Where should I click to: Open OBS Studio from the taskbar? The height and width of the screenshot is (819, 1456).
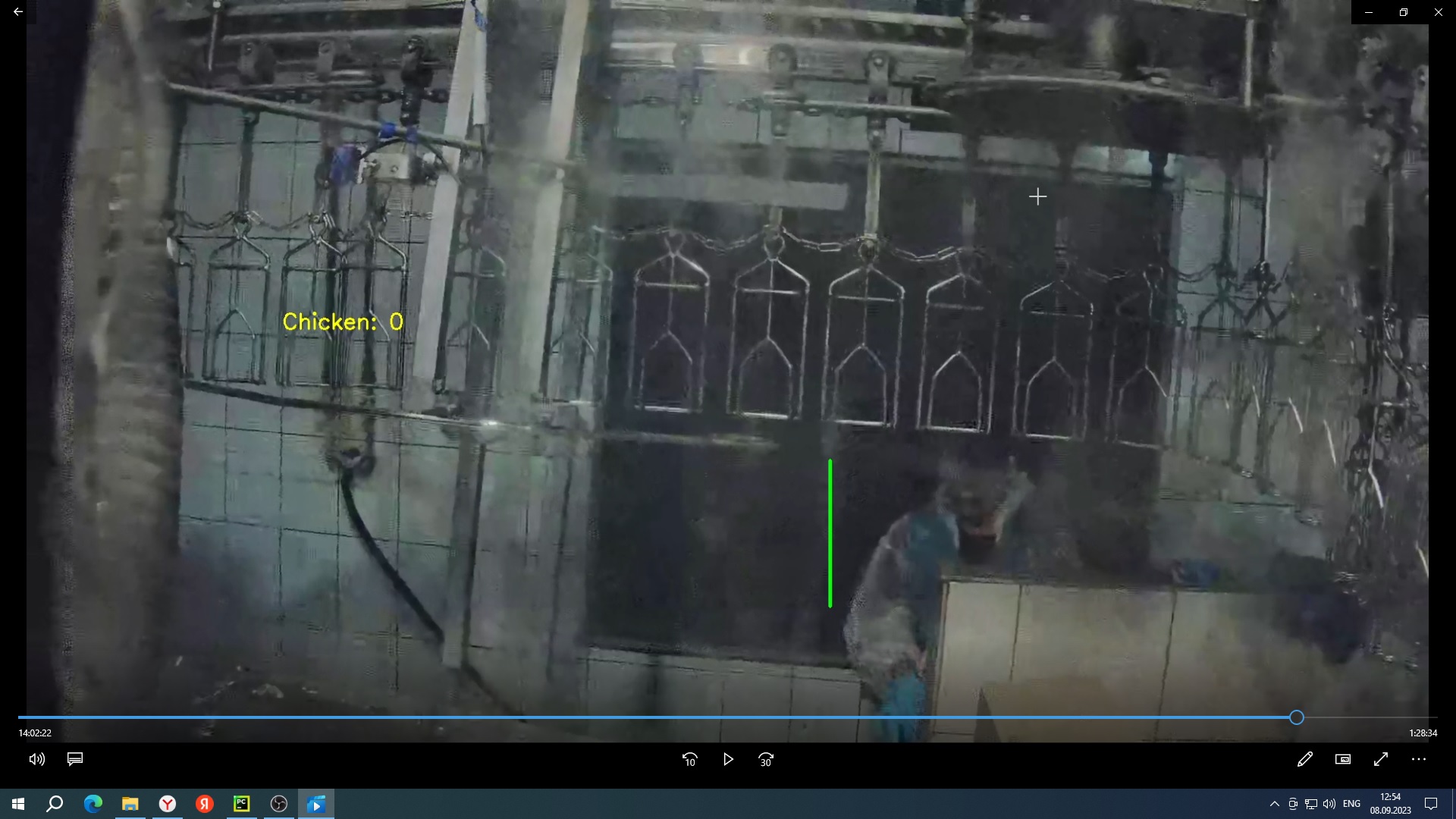tap(279, 804)
